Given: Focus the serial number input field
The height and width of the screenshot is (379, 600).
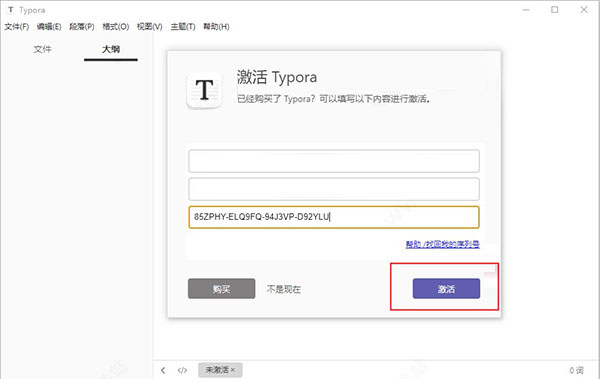Looking at the screenshot, I should (x=334, y=217).
